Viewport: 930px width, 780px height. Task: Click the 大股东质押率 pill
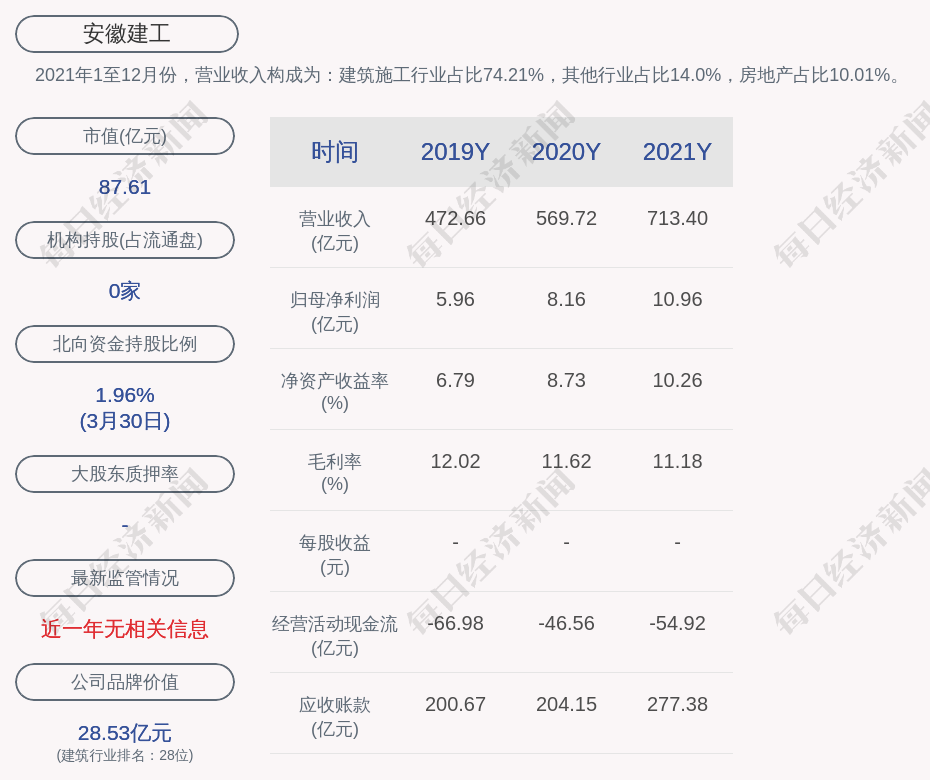pyautogui.click(x=125, y=474)
